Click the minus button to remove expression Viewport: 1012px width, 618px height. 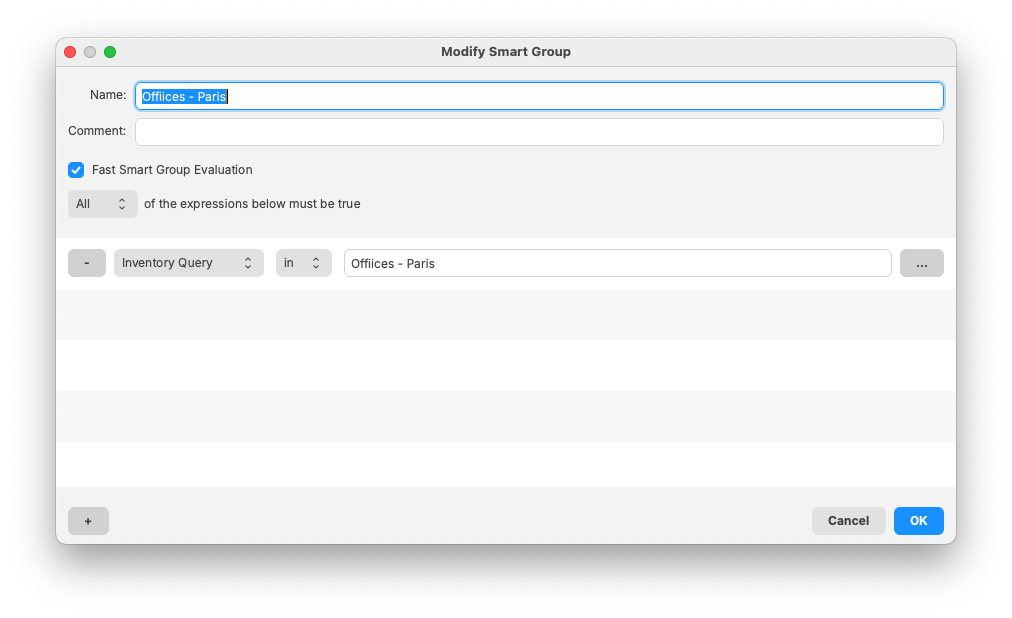(87, 263)
